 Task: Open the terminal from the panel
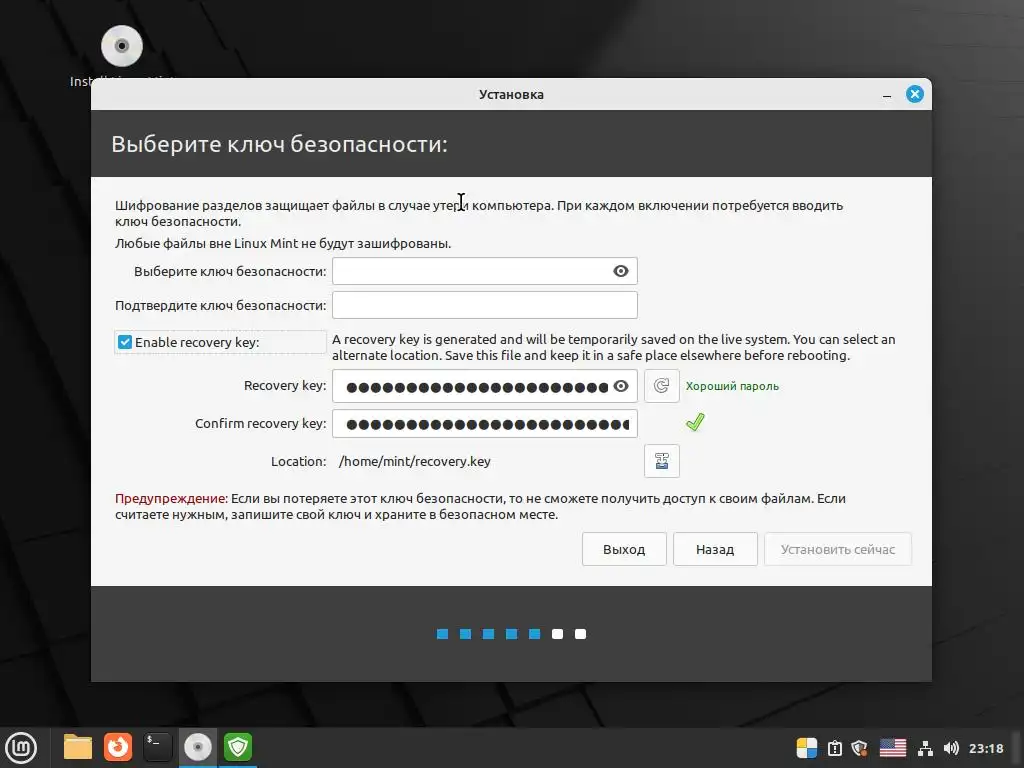coord(157,747)
